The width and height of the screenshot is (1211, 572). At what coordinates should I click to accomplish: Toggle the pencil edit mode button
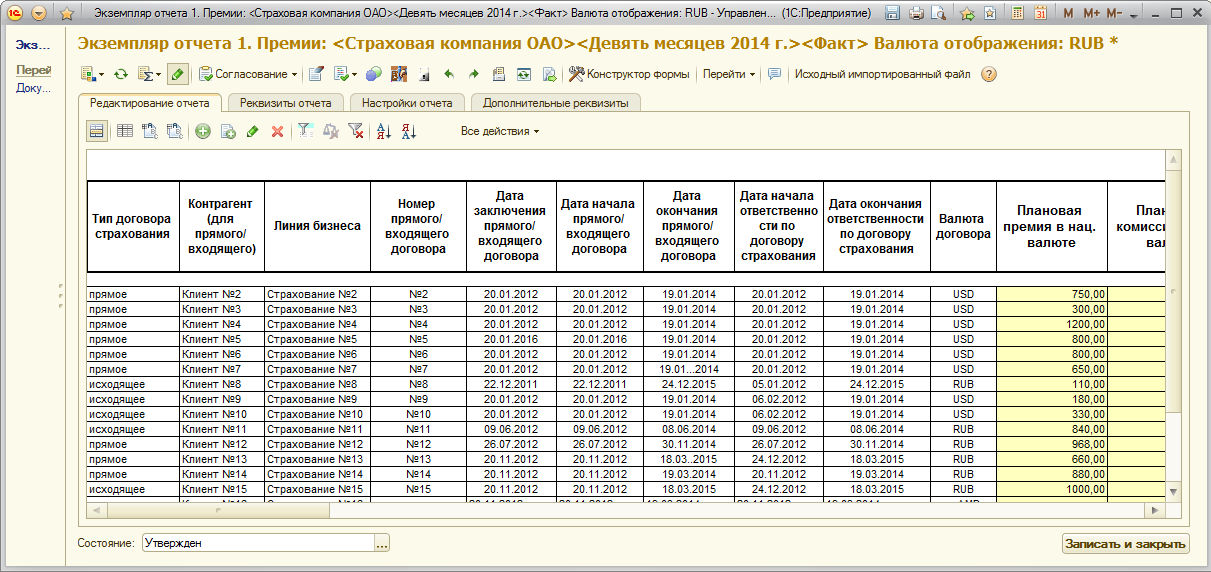[x=177, y=74]
